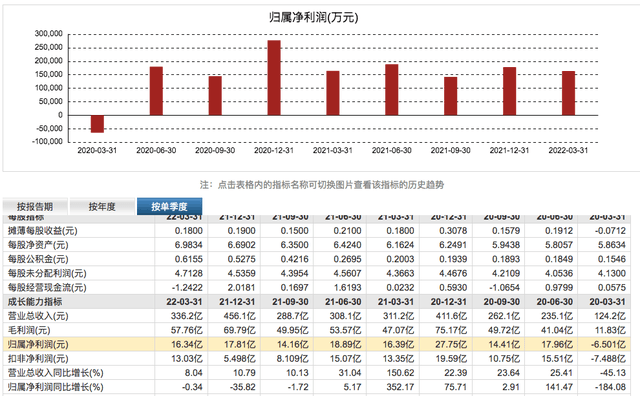This screenshot has height=396, width=640.
Task: Click the 营业总收入(元) indicator name
Action: [x=38, y=316]
